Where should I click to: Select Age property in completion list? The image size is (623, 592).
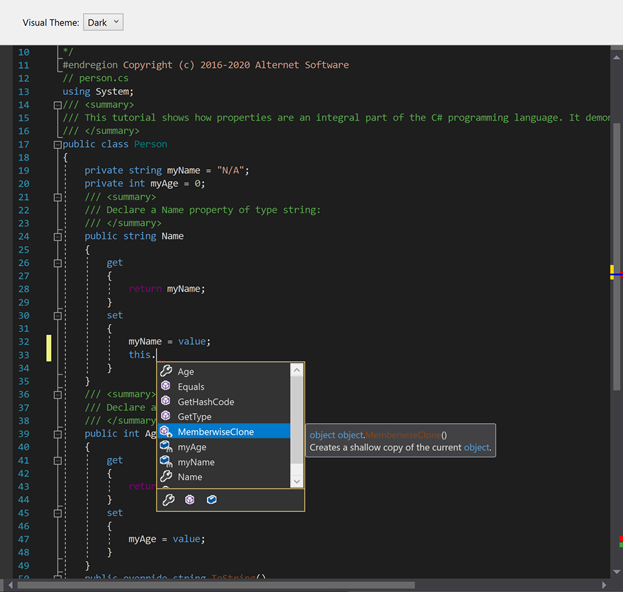224,371
